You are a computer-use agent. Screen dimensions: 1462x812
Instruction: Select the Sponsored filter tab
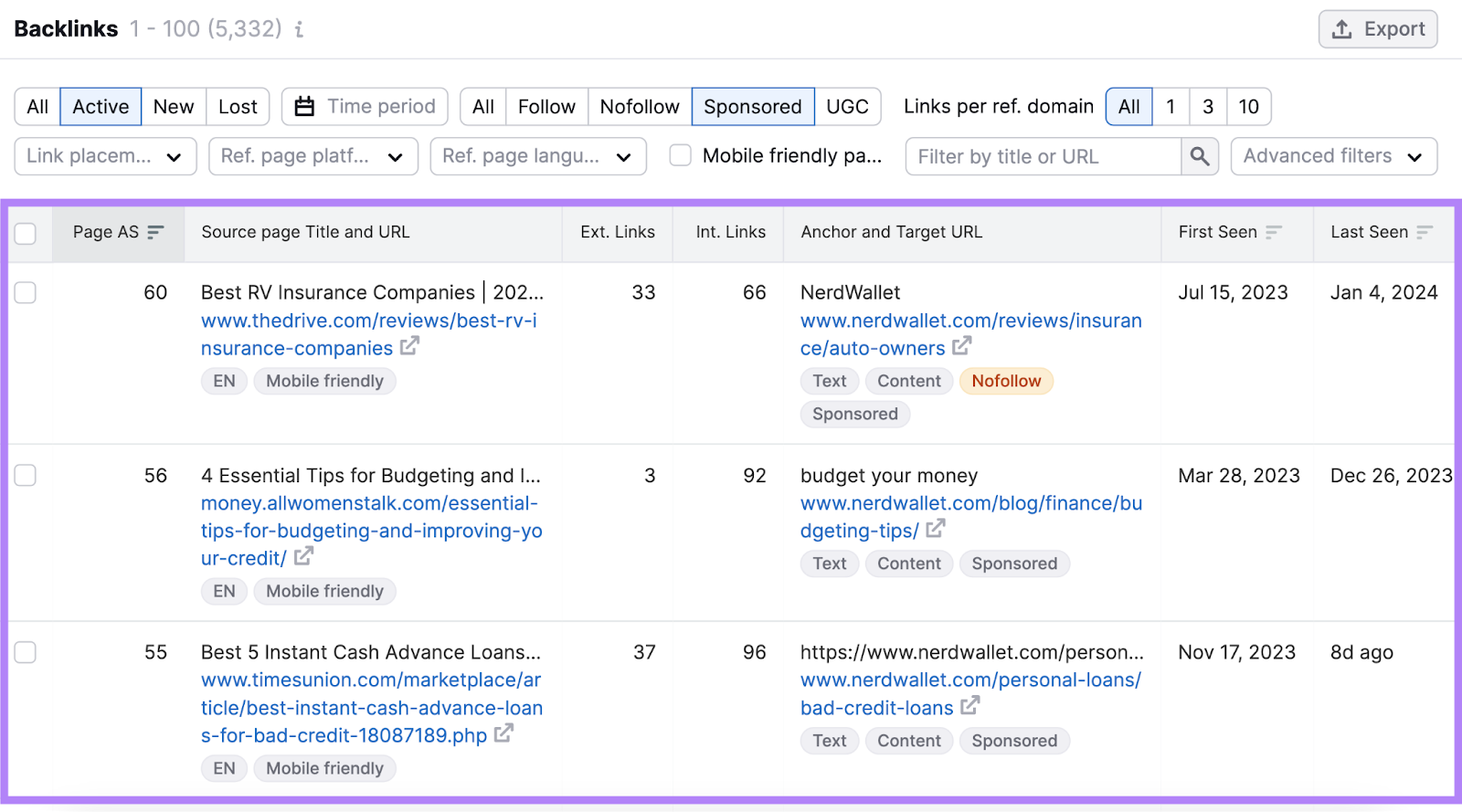(752, 107)
